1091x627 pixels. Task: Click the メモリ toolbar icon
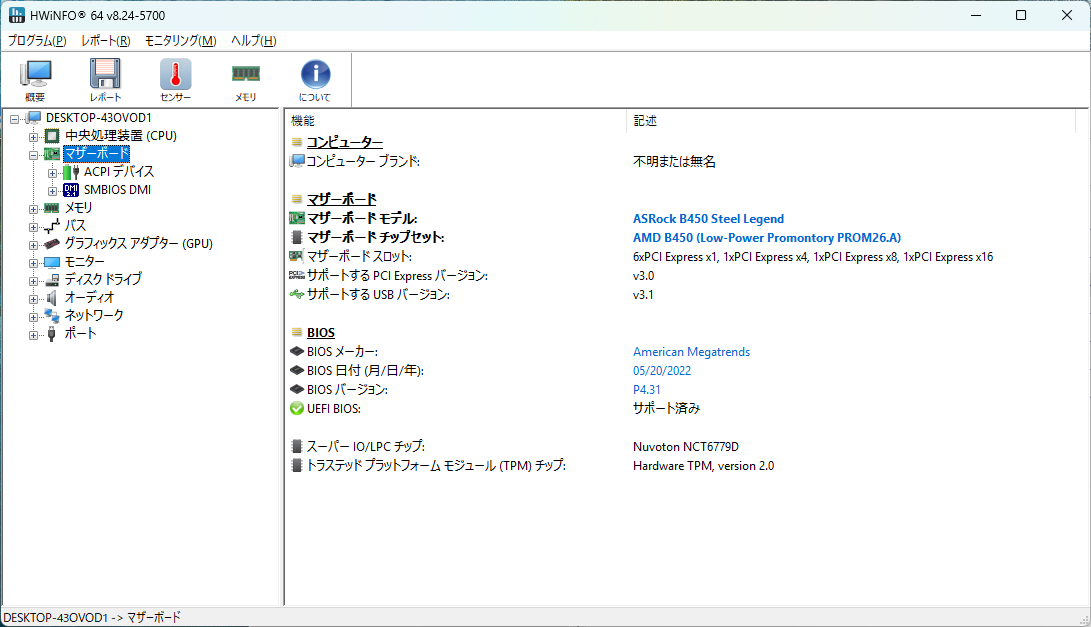pos(245,80)
